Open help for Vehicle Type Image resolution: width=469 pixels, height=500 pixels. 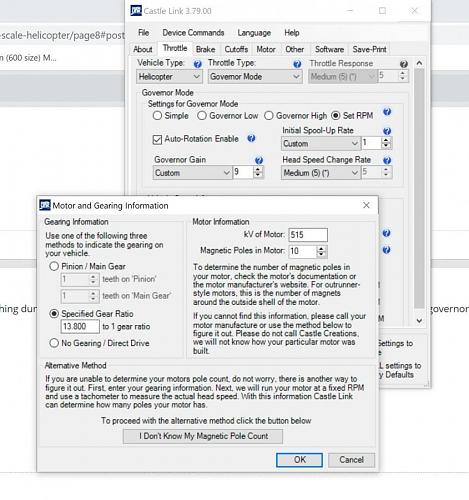coord(197,64)
